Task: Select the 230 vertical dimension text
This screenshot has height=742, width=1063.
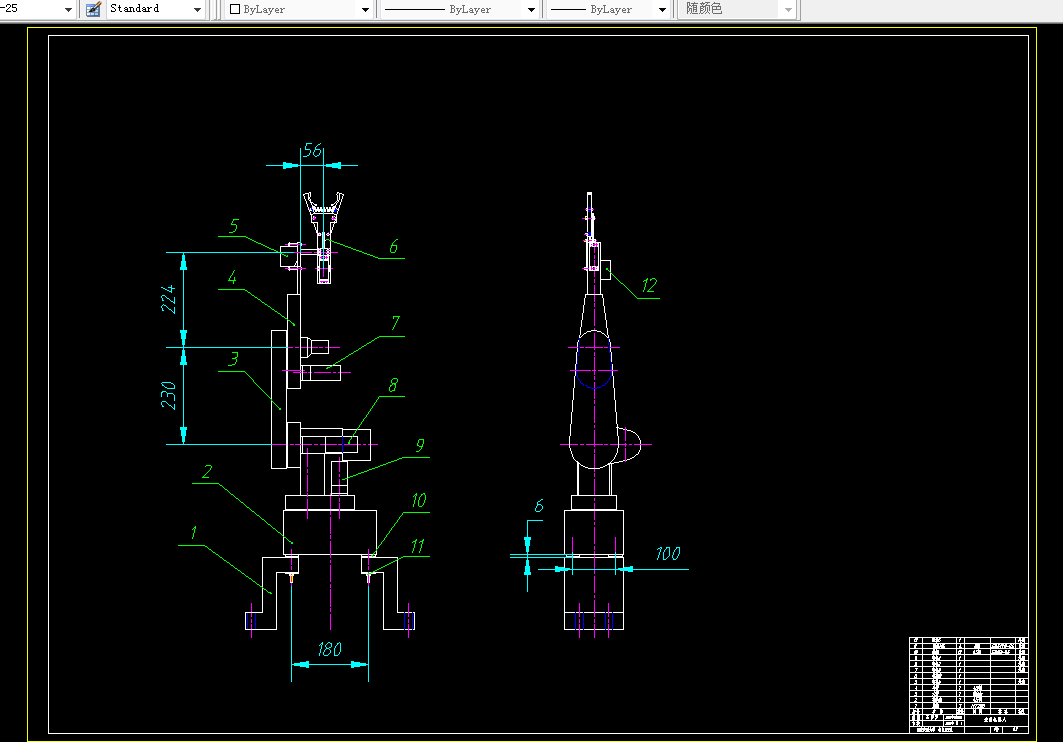Action: pyautogui.click(x=168, y=396)
